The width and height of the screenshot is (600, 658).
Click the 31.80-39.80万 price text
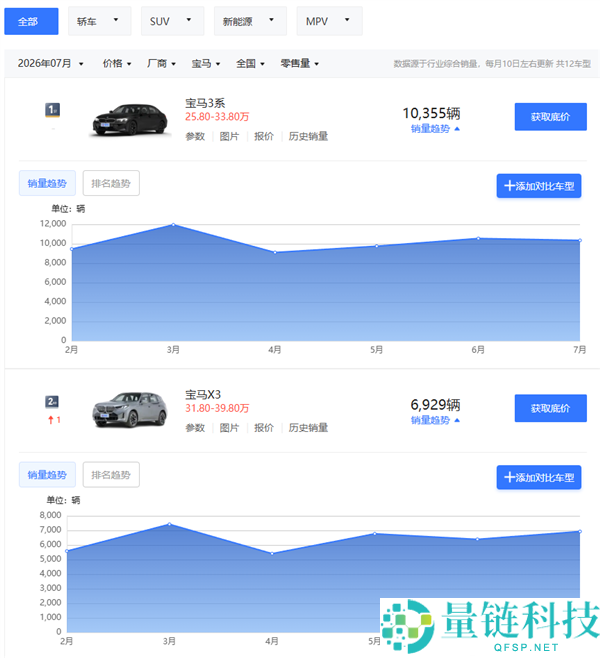(217, 408)
